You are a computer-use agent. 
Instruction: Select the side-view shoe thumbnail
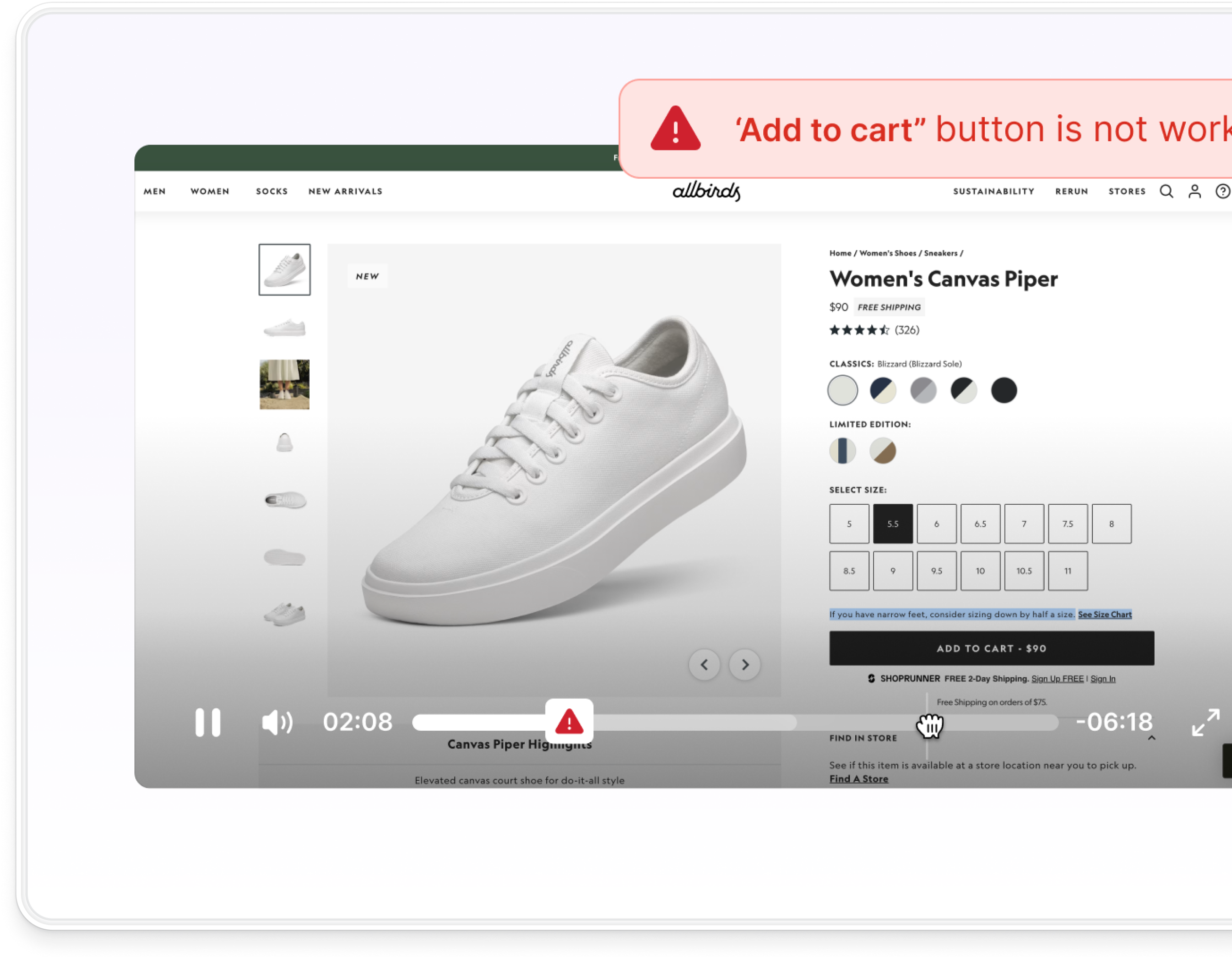pos(284,328)
